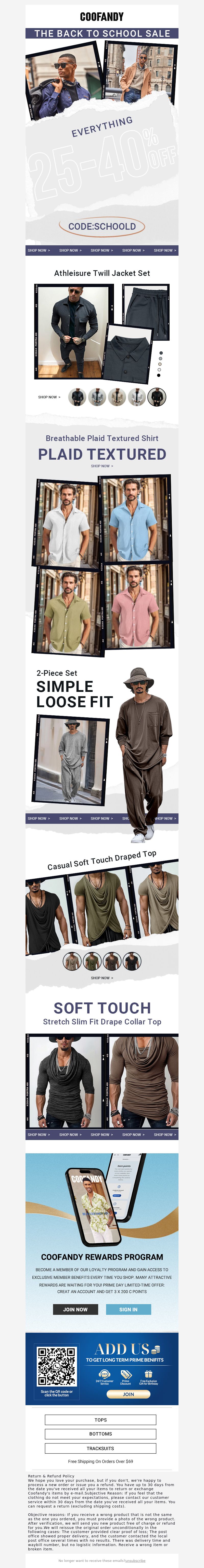Click the WhatsApp QR code image
Viewport: 204px width, 1568px height.
(x=57, y=1366)
